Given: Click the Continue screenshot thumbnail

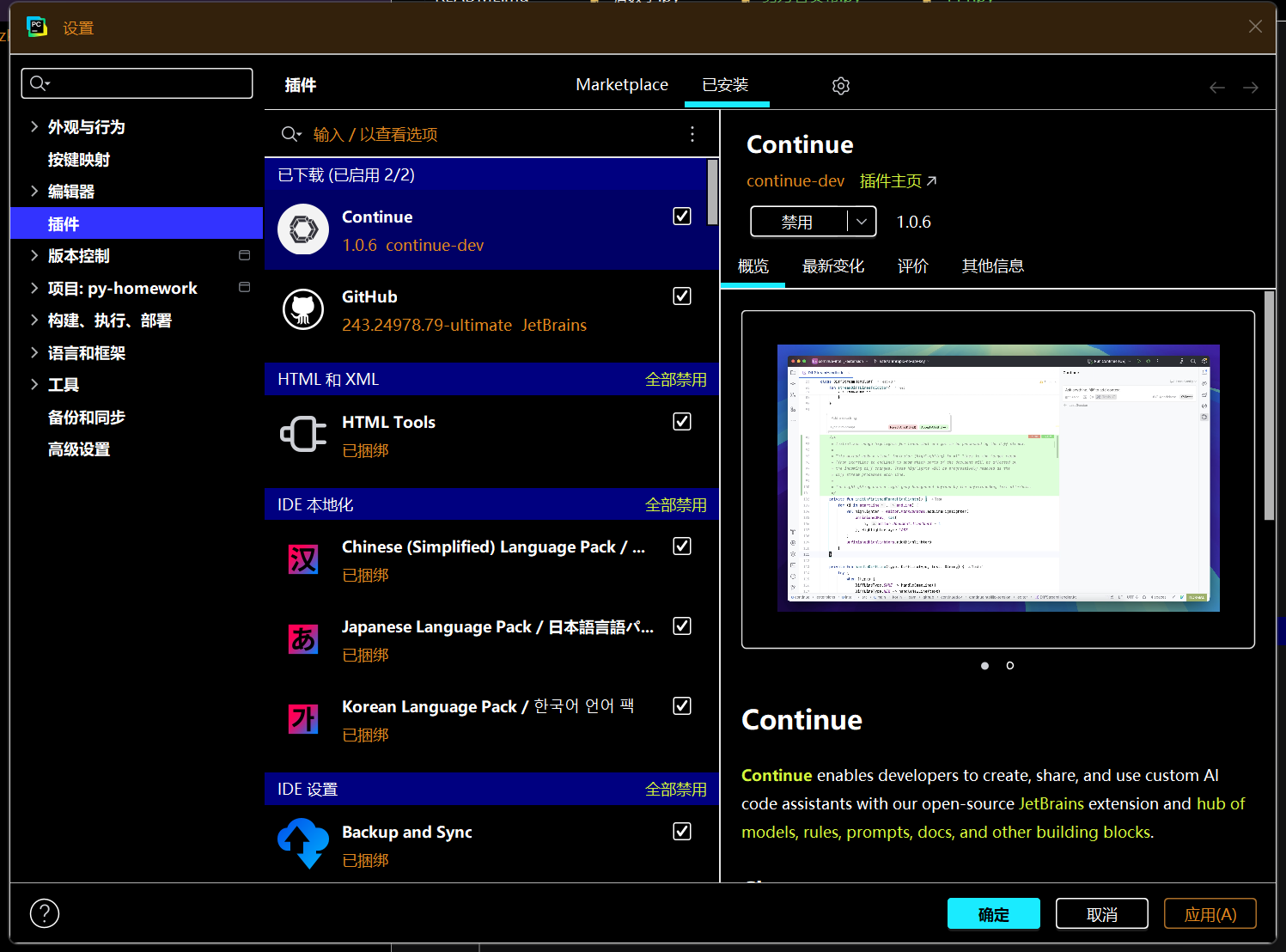Looking at the screenshot, I should click(x=998, y=478).
